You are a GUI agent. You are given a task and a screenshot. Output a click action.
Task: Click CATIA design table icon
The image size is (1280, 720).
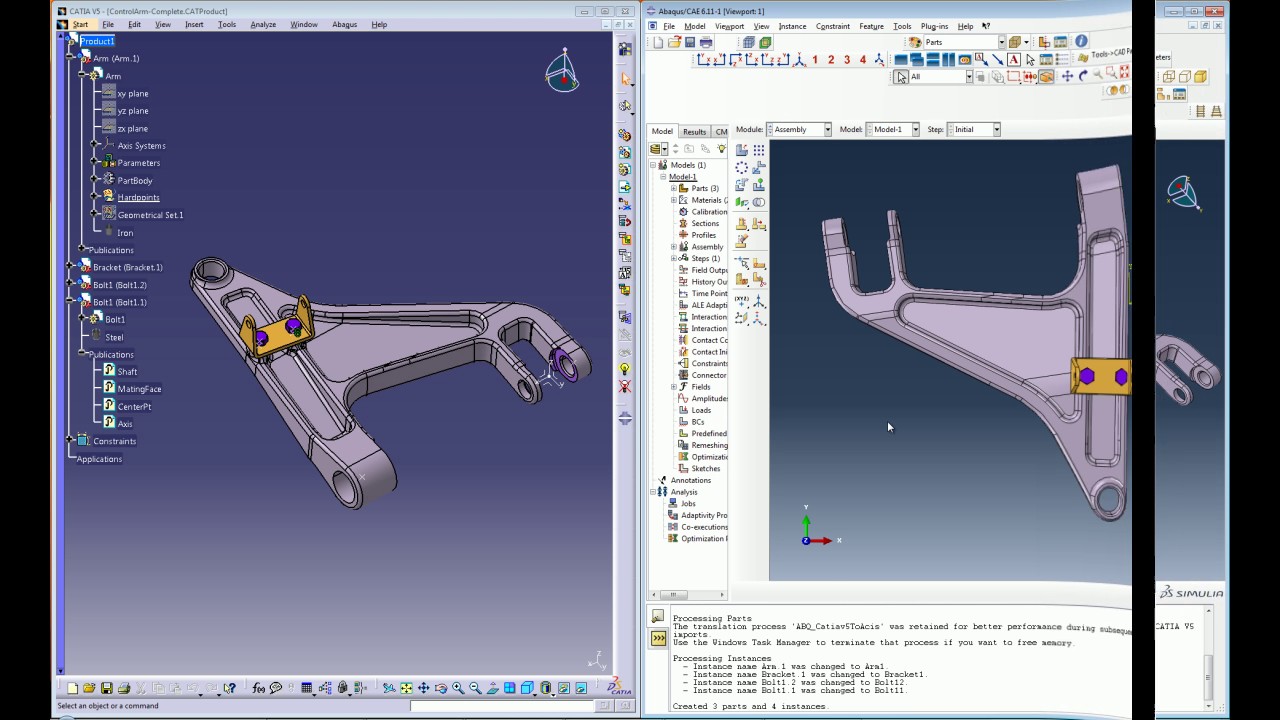click(306, 688)
